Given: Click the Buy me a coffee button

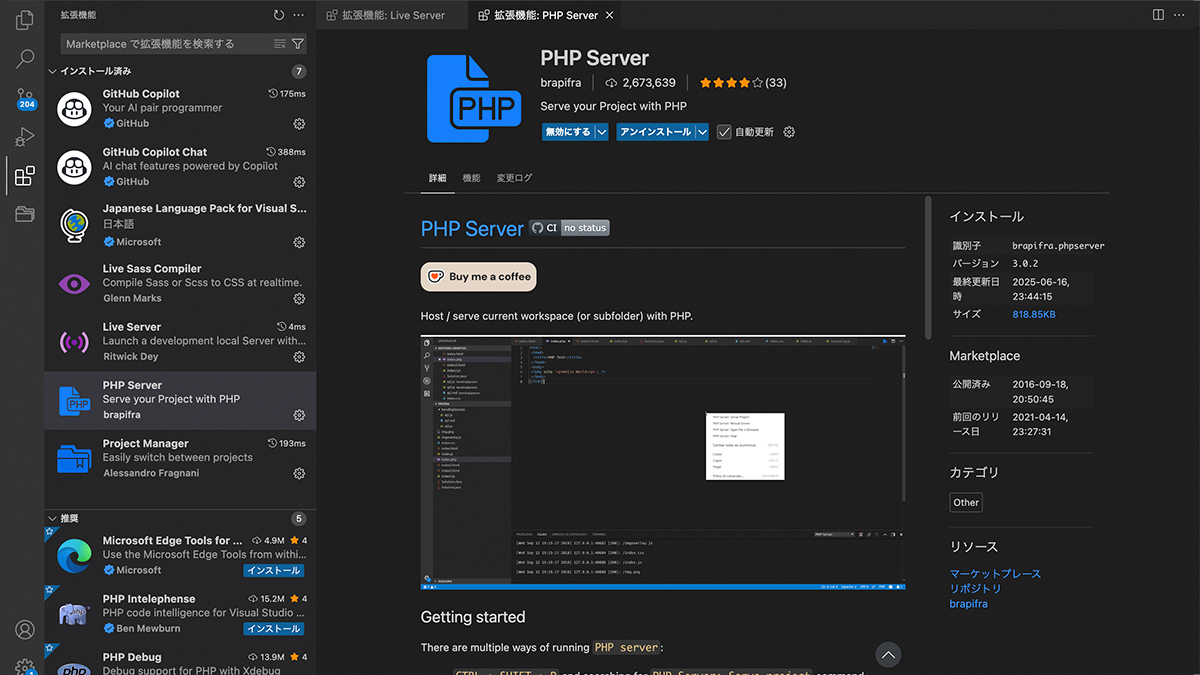Looking at the screenshot, I should (x=479, y=277).
